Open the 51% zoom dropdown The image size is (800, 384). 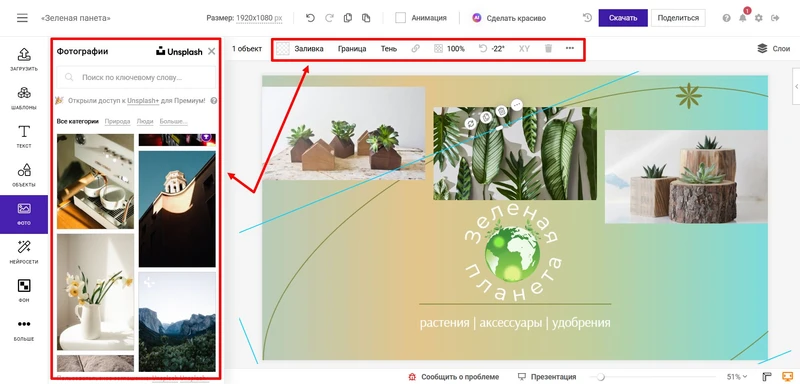(x=737, y=377)
